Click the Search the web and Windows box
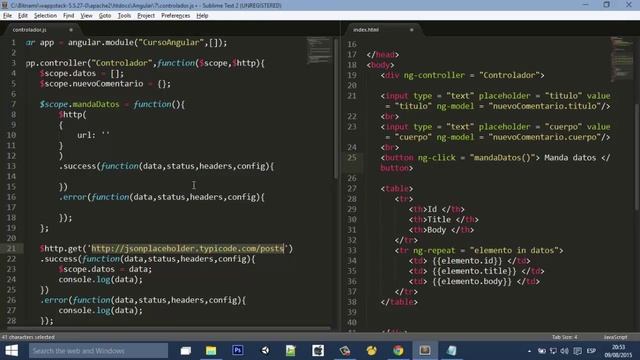 click(x=98, y=351)
